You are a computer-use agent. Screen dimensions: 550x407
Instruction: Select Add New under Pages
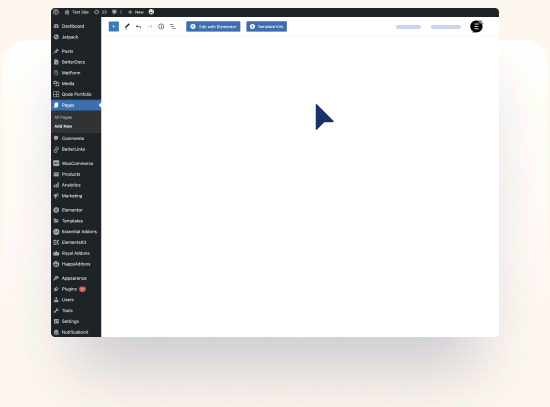[63, 126]
